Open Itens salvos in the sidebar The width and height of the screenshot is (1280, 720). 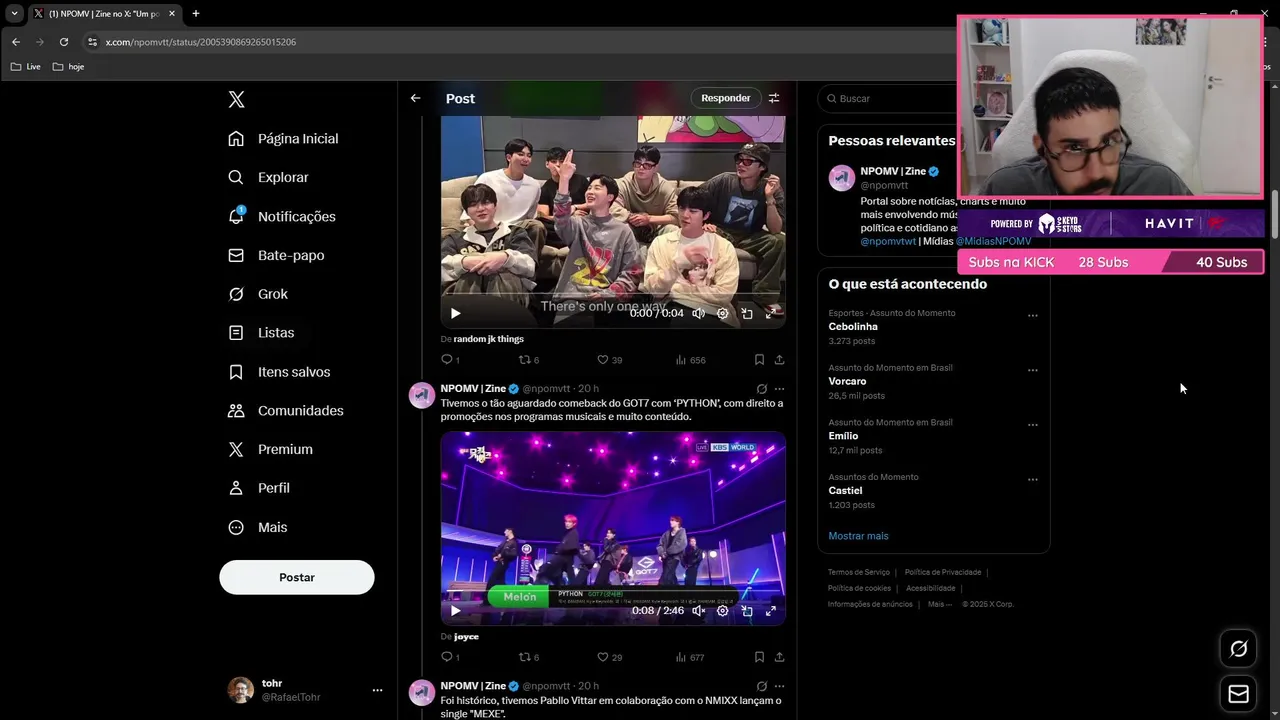279,371
